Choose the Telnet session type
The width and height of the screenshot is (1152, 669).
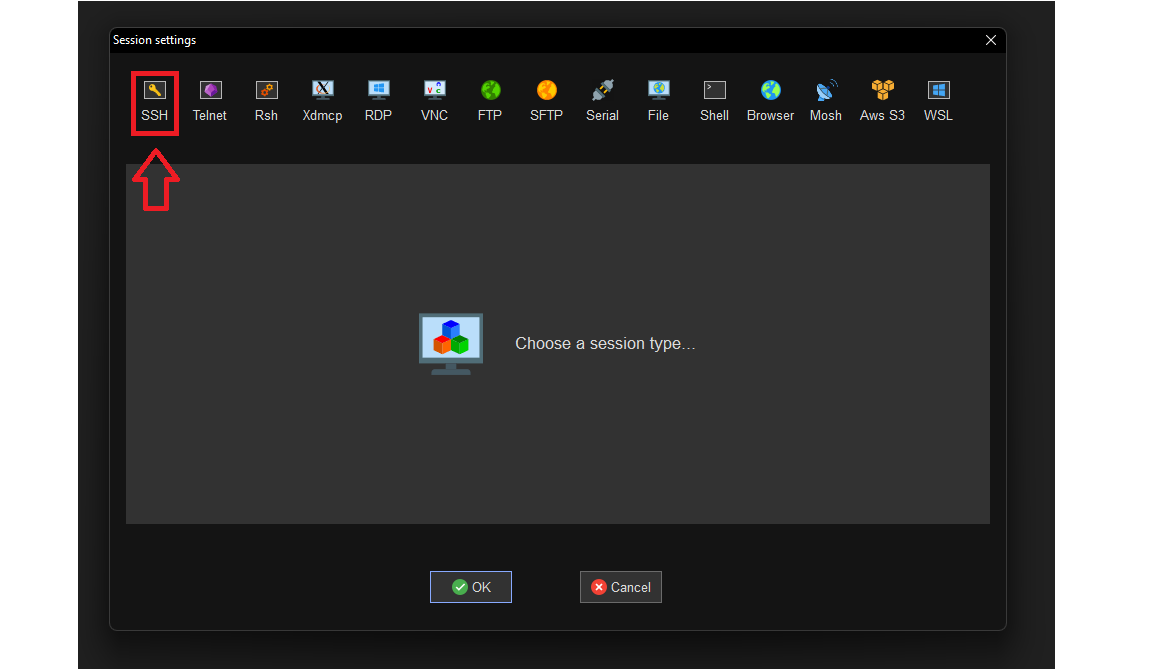[x=210, y=101]
